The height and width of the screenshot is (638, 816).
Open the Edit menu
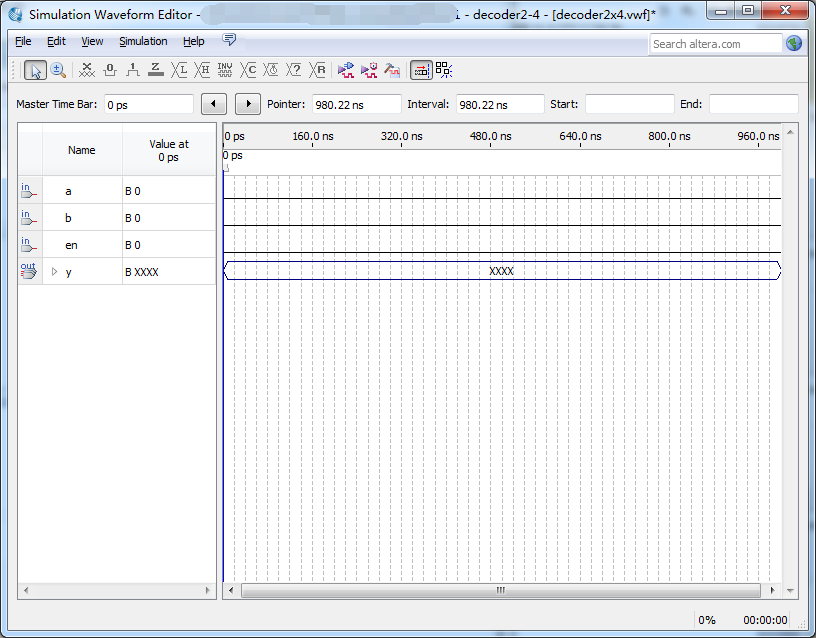56,41
